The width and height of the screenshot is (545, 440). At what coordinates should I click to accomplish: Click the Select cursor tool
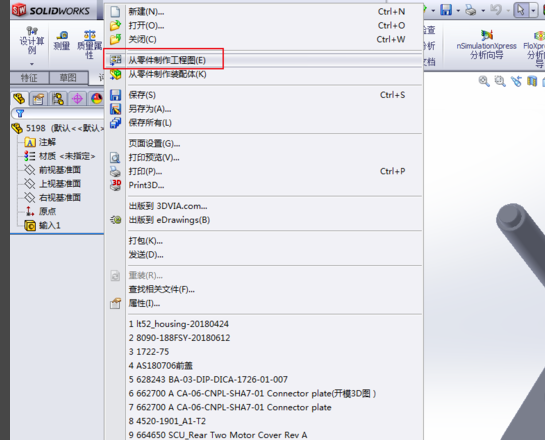coord(521,10)
